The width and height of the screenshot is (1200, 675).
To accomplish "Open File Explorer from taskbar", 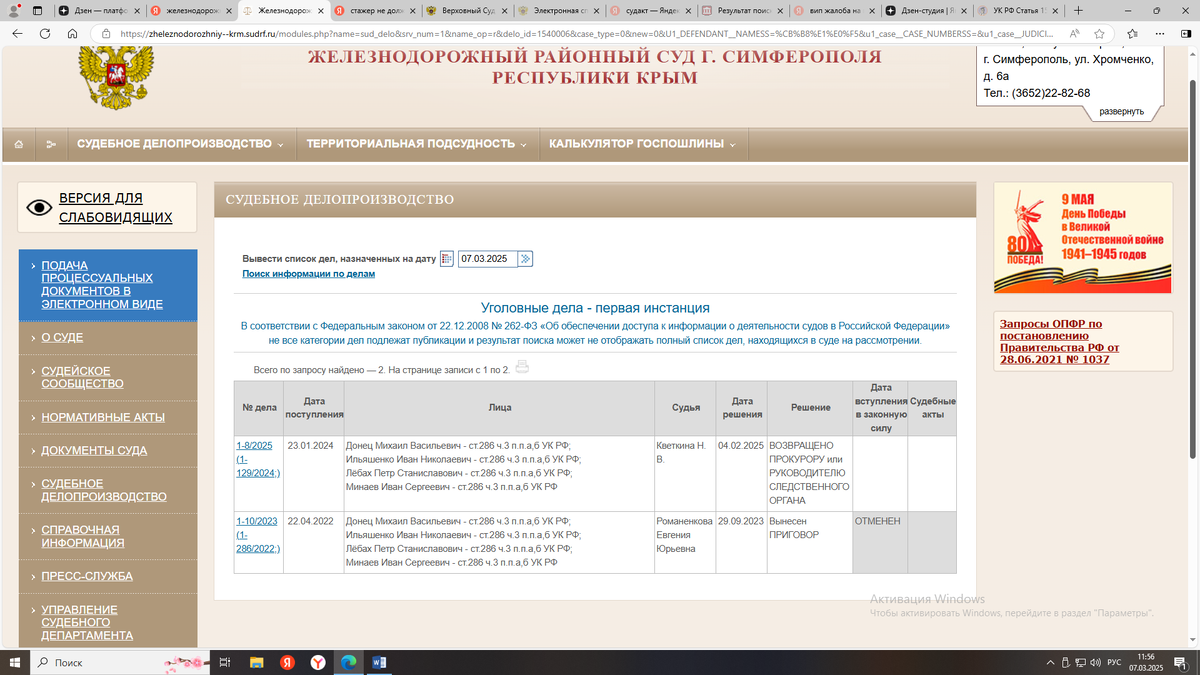I will pos(256,662).
